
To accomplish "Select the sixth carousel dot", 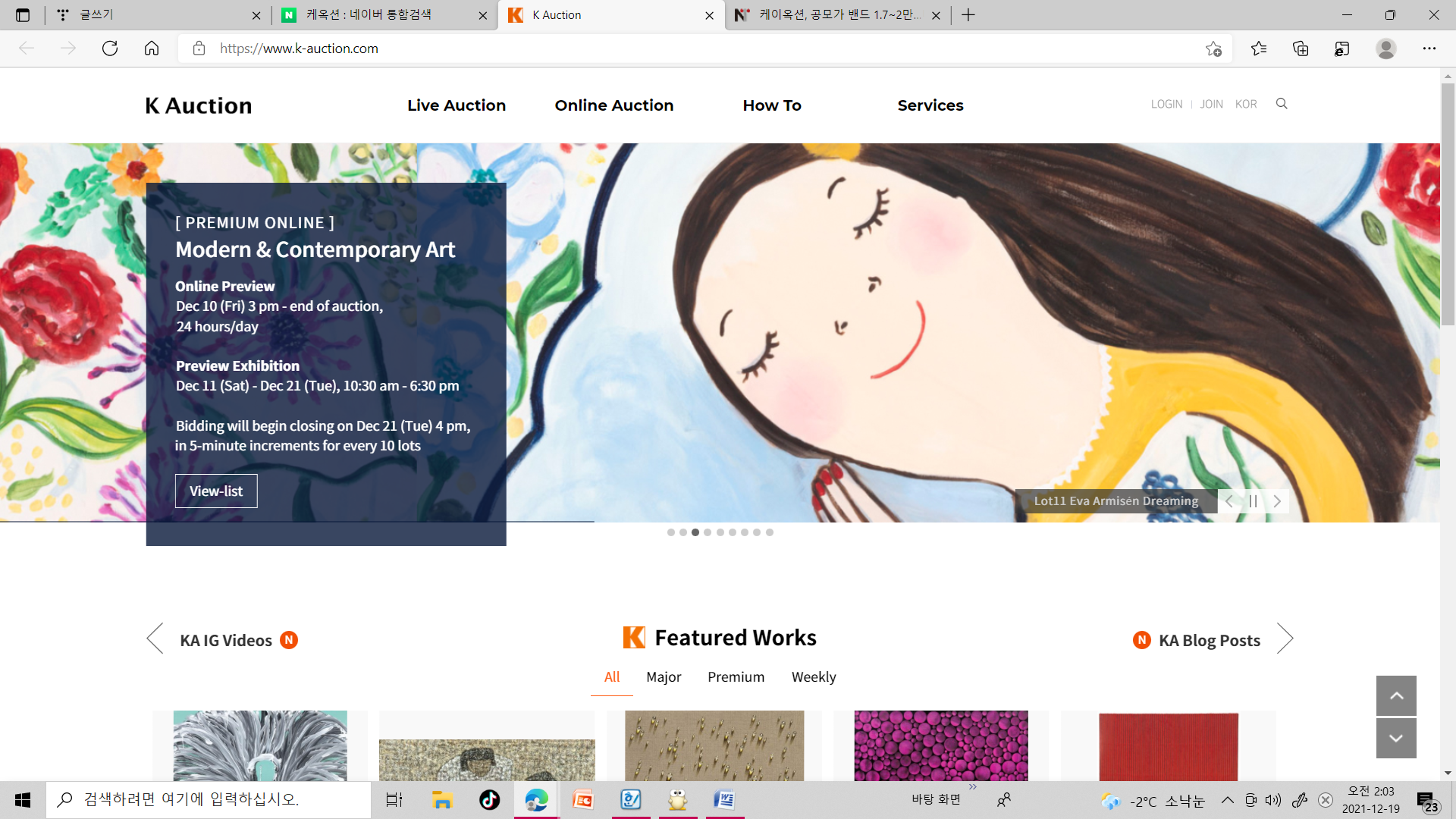I will (x=733, y=532).
